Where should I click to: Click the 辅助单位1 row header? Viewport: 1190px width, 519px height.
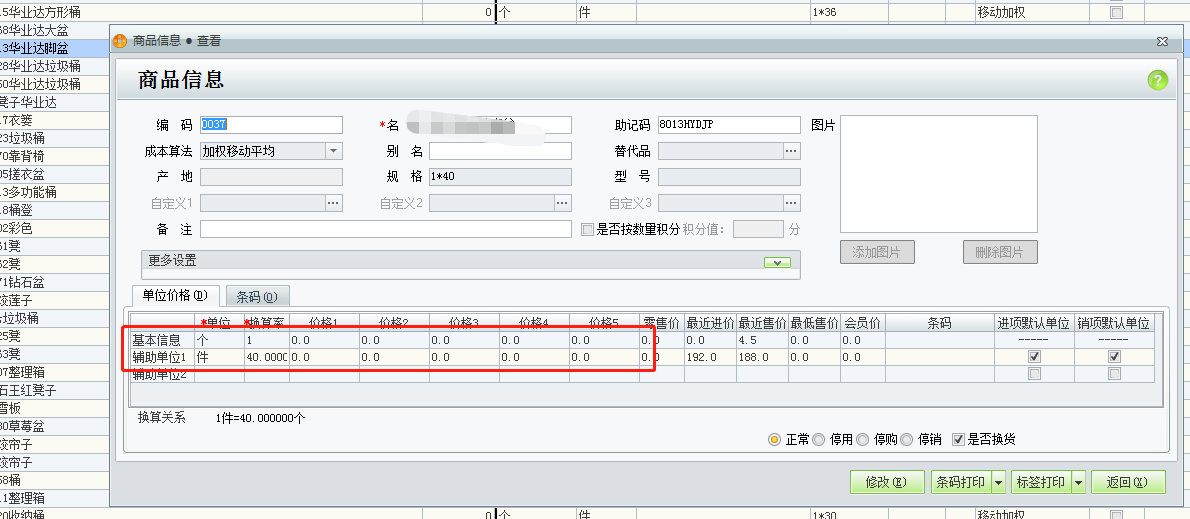162,357
